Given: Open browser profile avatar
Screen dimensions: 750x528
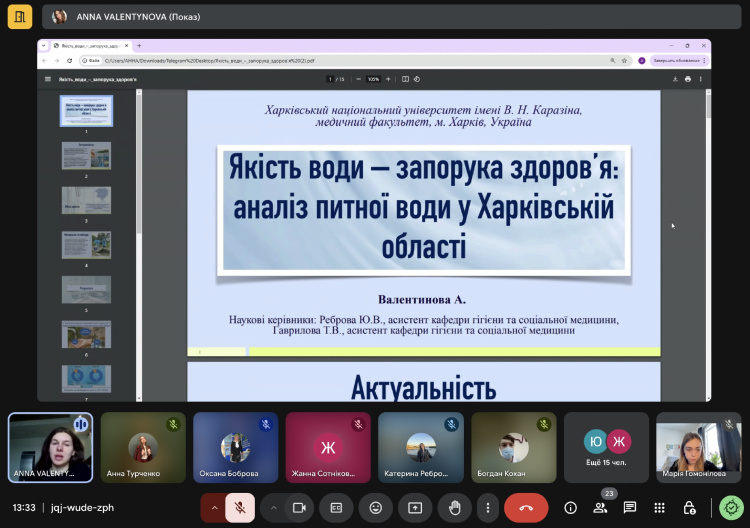Looking at the screenshot, I should click(x=642, y=61).
